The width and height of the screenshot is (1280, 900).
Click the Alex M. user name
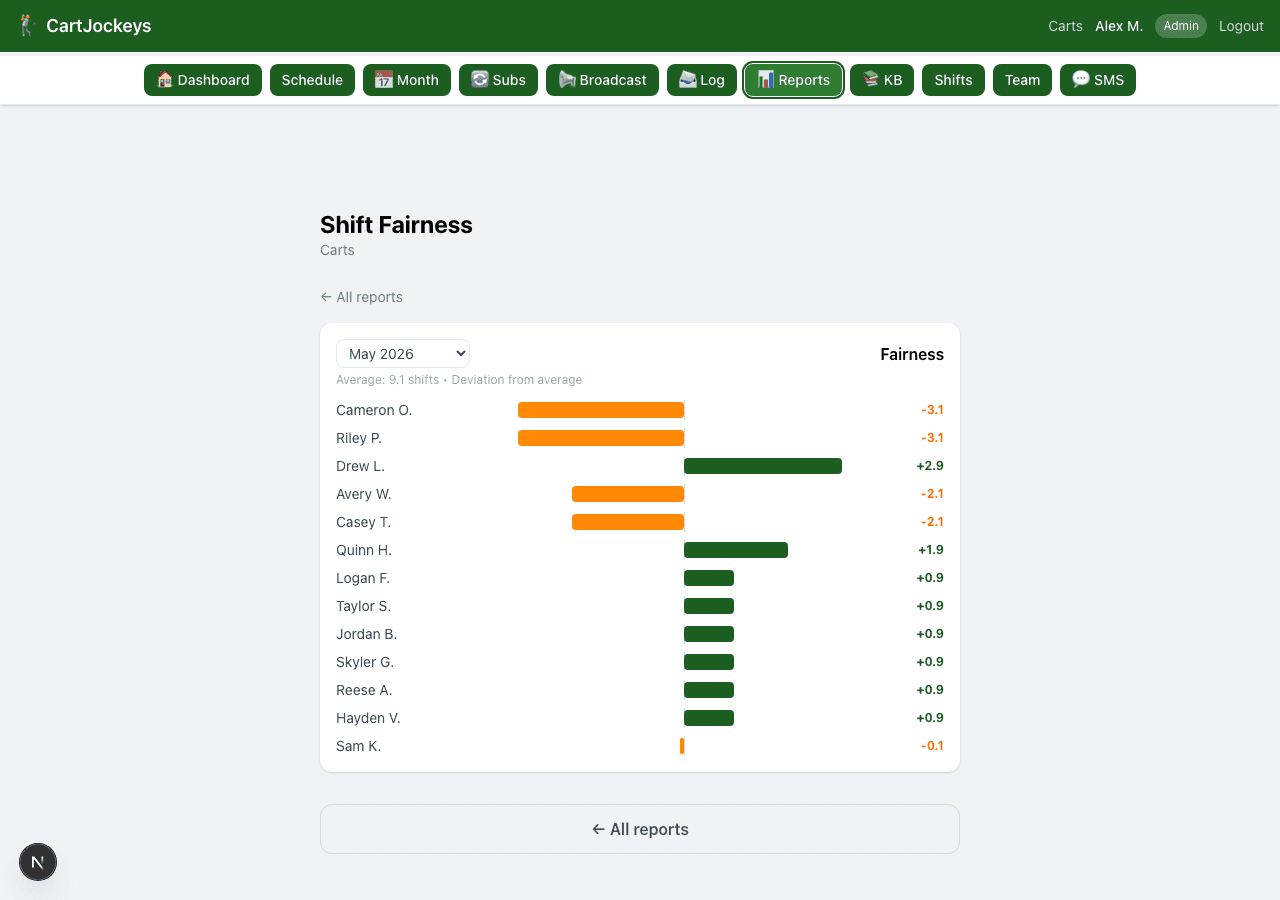pyautogui.click(x=1119, y=26)
